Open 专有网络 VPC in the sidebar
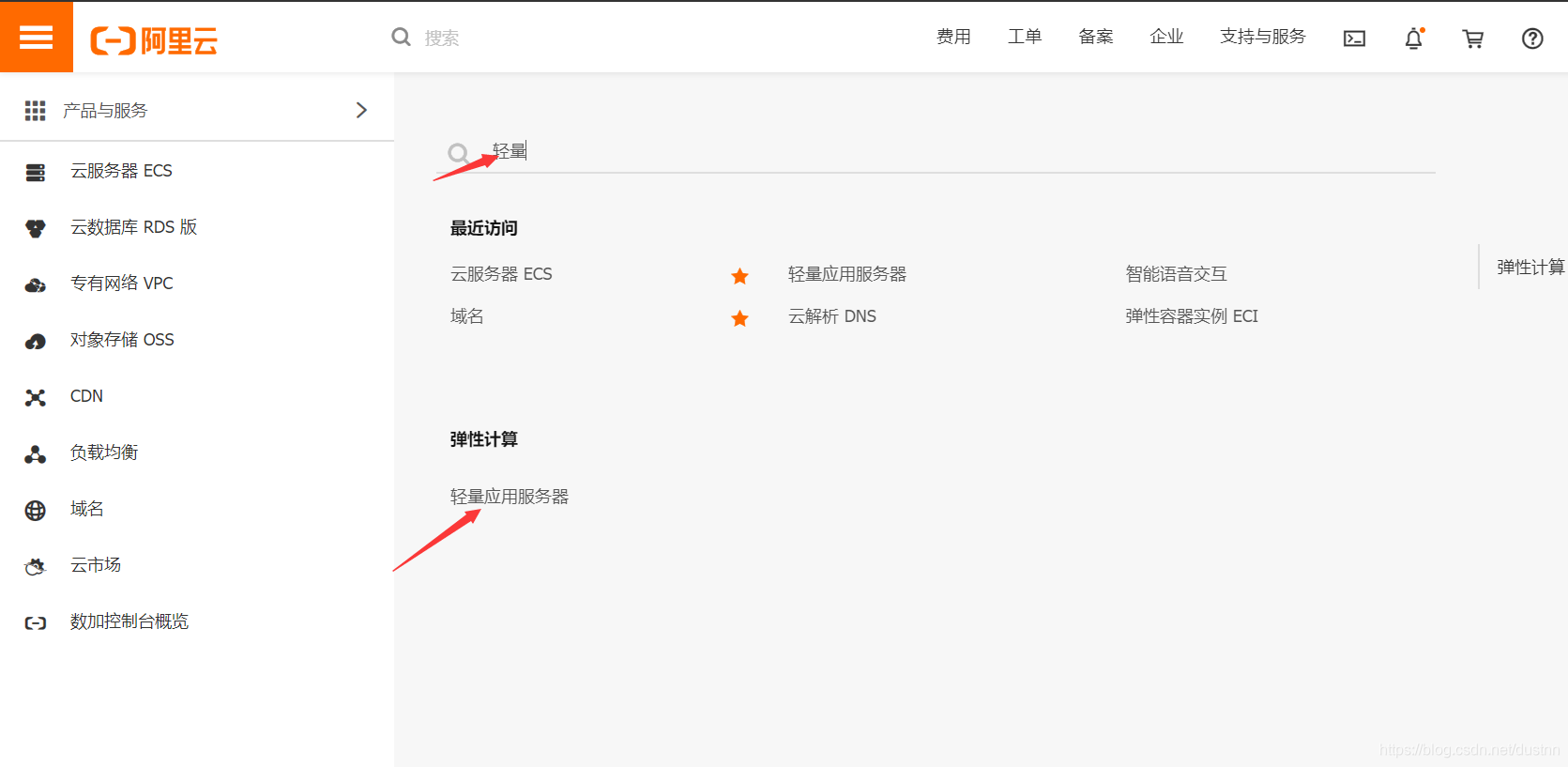The width and height of the screenshot is (1568, 767). 121,284
